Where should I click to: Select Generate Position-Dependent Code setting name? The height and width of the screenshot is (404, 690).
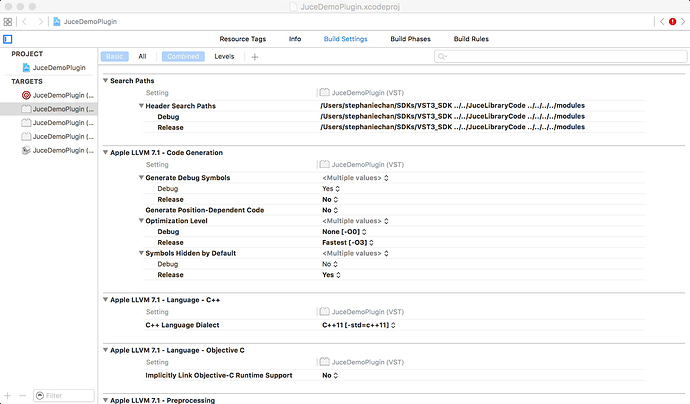pyautogui.click(x=205, y=210)
